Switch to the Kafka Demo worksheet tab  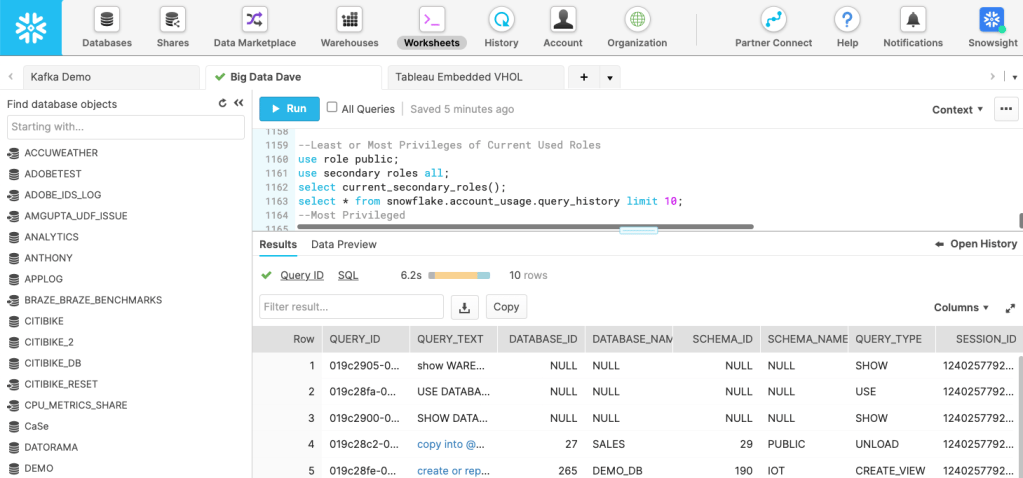pos(112,77)
